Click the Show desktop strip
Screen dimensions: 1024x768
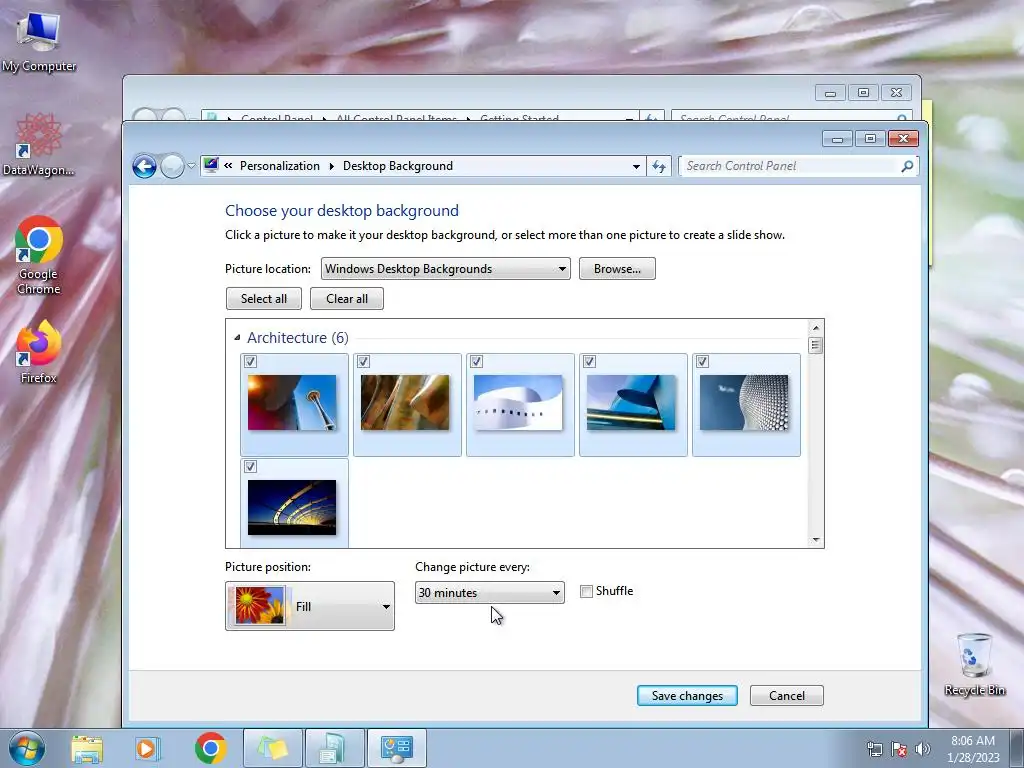(1017, 748)
